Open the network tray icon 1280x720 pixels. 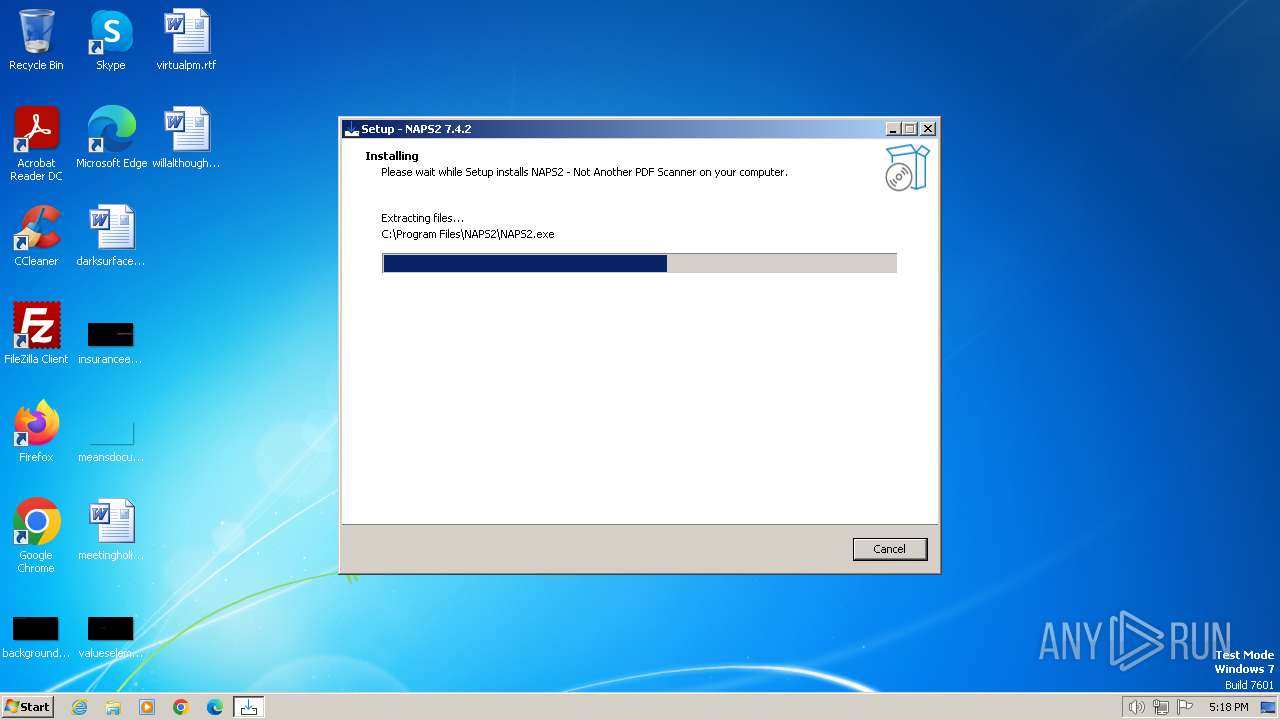[x=1160, y=707]
